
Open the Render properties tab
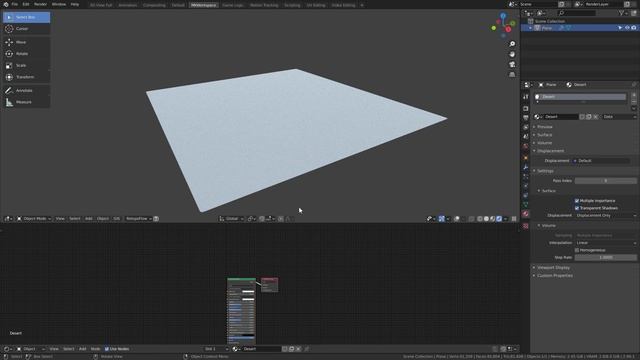[x=526, y=109]
